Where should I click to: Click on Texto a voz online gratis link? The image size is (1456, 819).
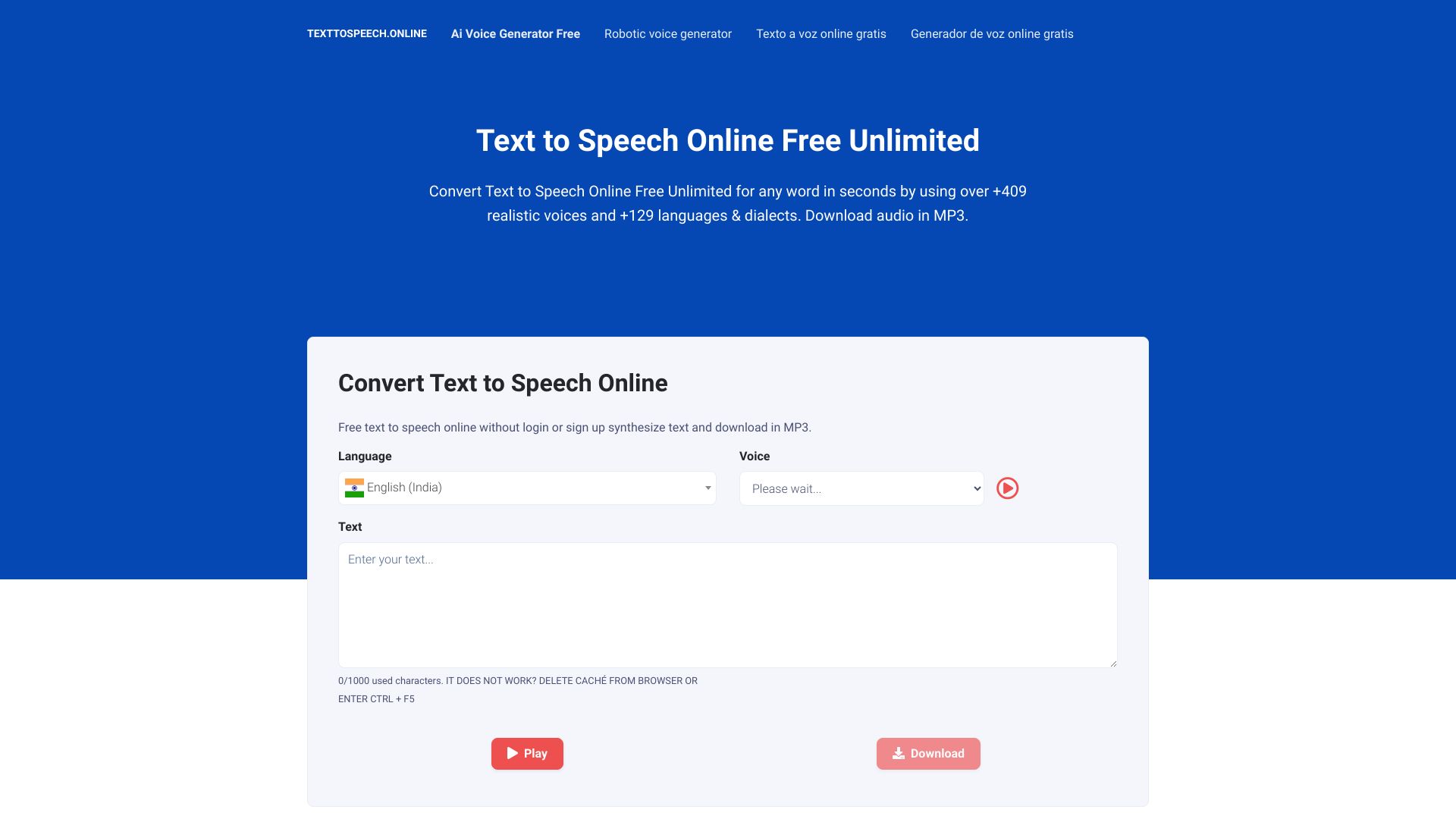click(x=821, y=34)
